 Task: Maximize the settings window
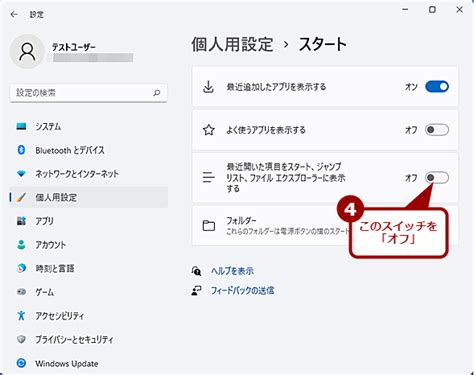[x=432, y=10]
